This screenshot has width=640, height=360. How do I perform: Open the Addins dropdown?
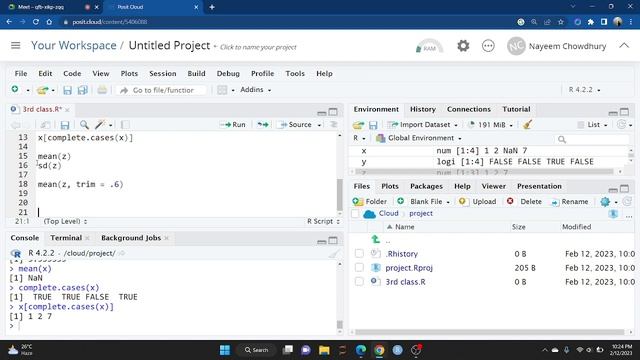[x=256, y=90]
